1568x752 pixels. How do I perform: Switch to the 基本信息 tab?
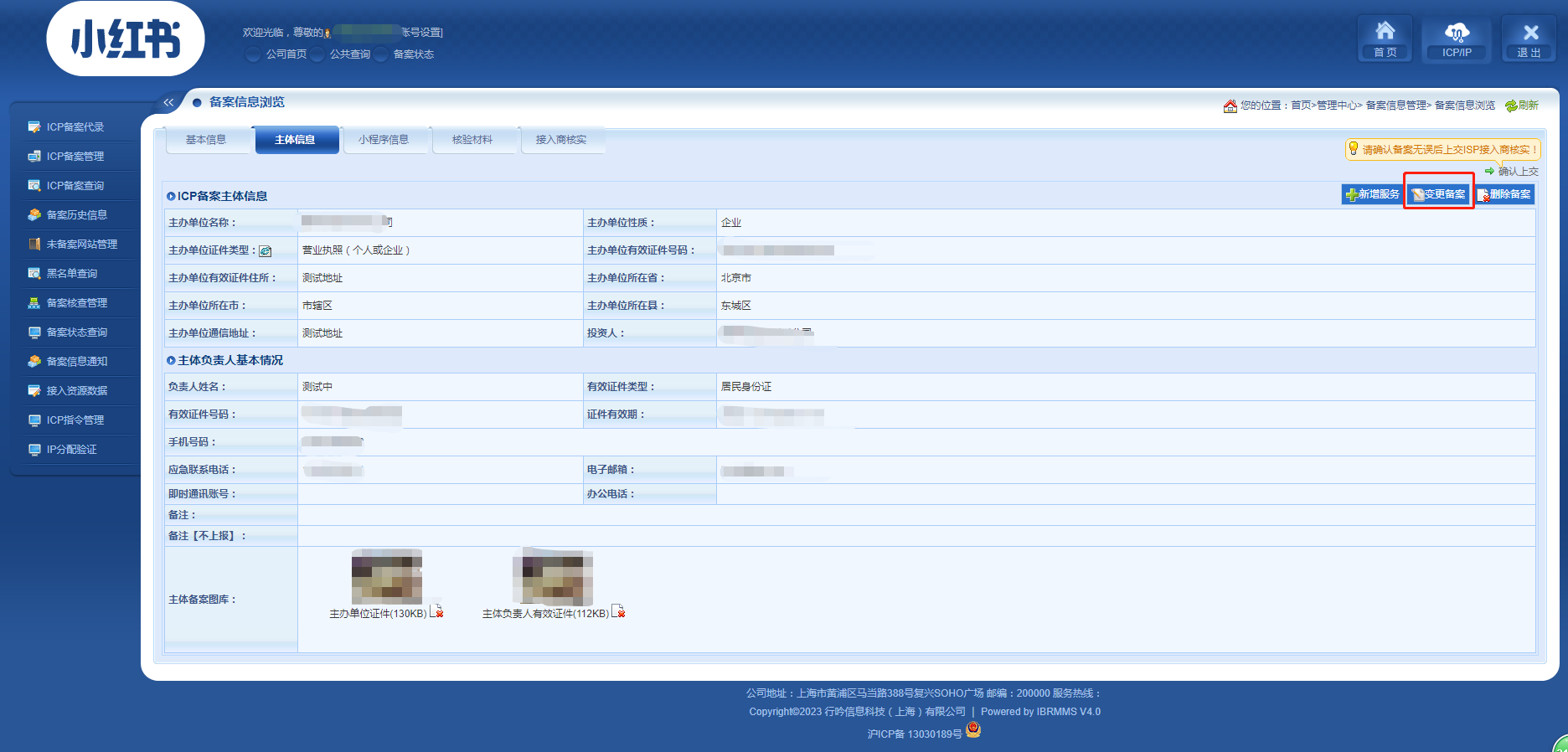click(206, 140)
